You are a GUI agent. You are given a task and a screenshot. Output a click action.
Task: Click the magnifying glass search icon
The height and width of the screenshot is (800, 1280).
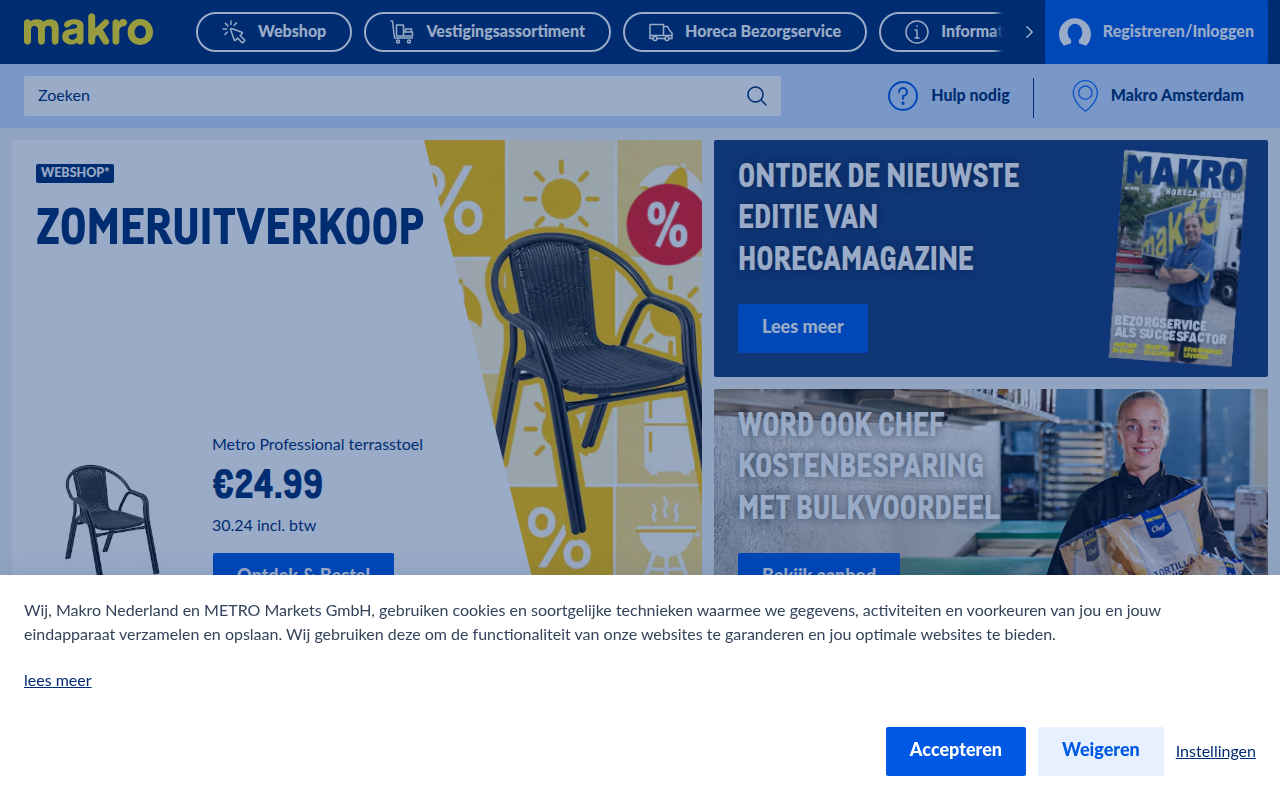pos(757,96)
